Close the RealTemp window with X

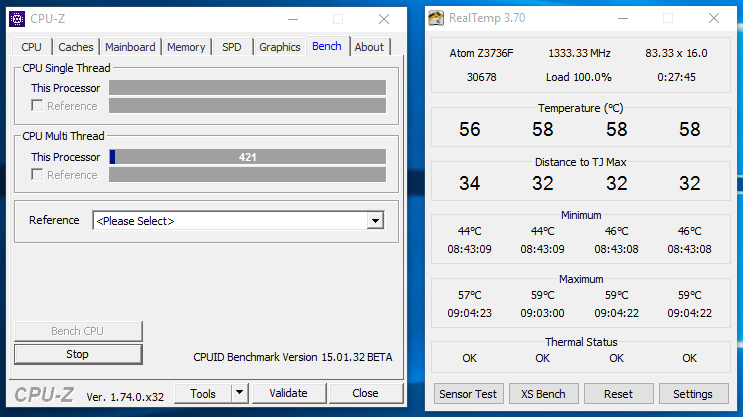point(714,18)
